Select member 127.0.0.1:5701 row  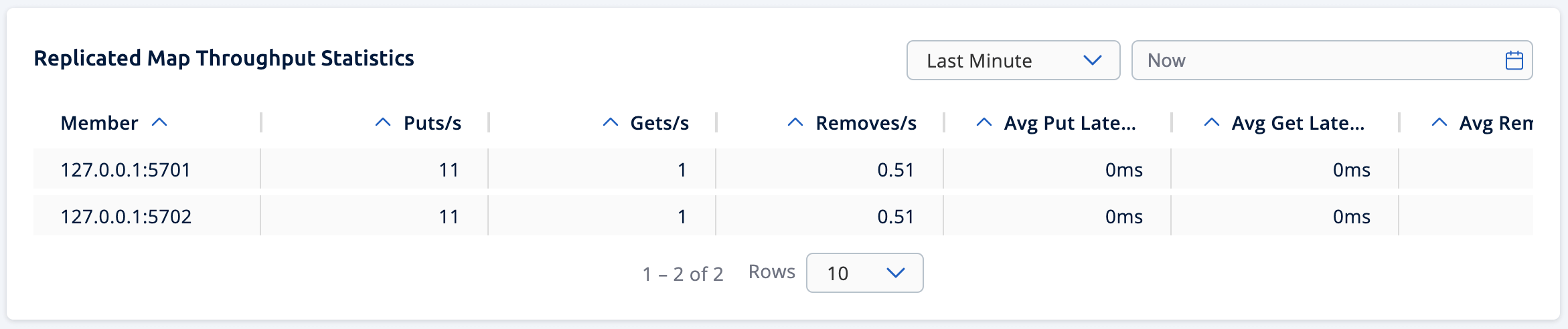coord(126,170)
